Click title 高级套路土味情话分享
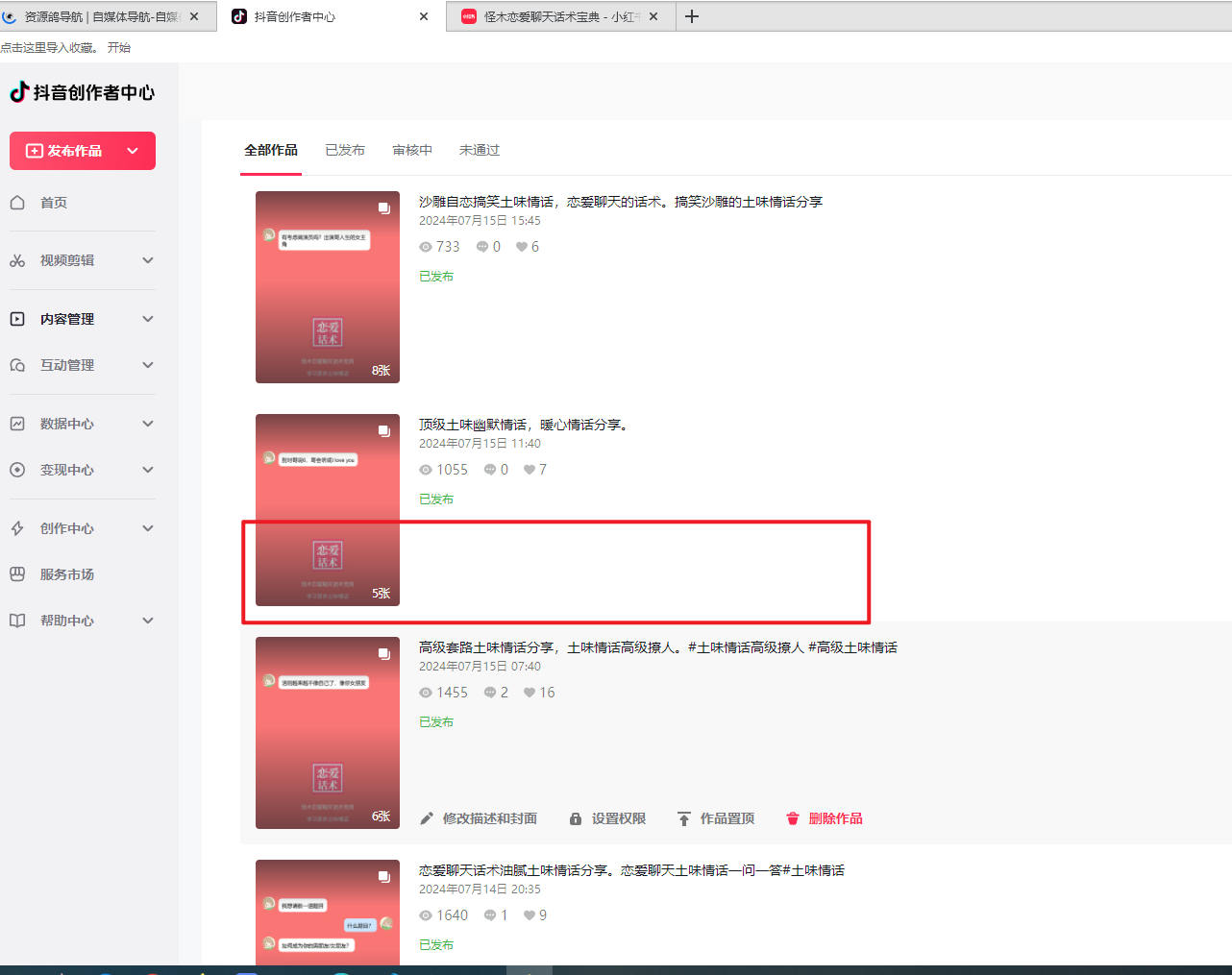1232x975 pixels. [x=658, y=647]
